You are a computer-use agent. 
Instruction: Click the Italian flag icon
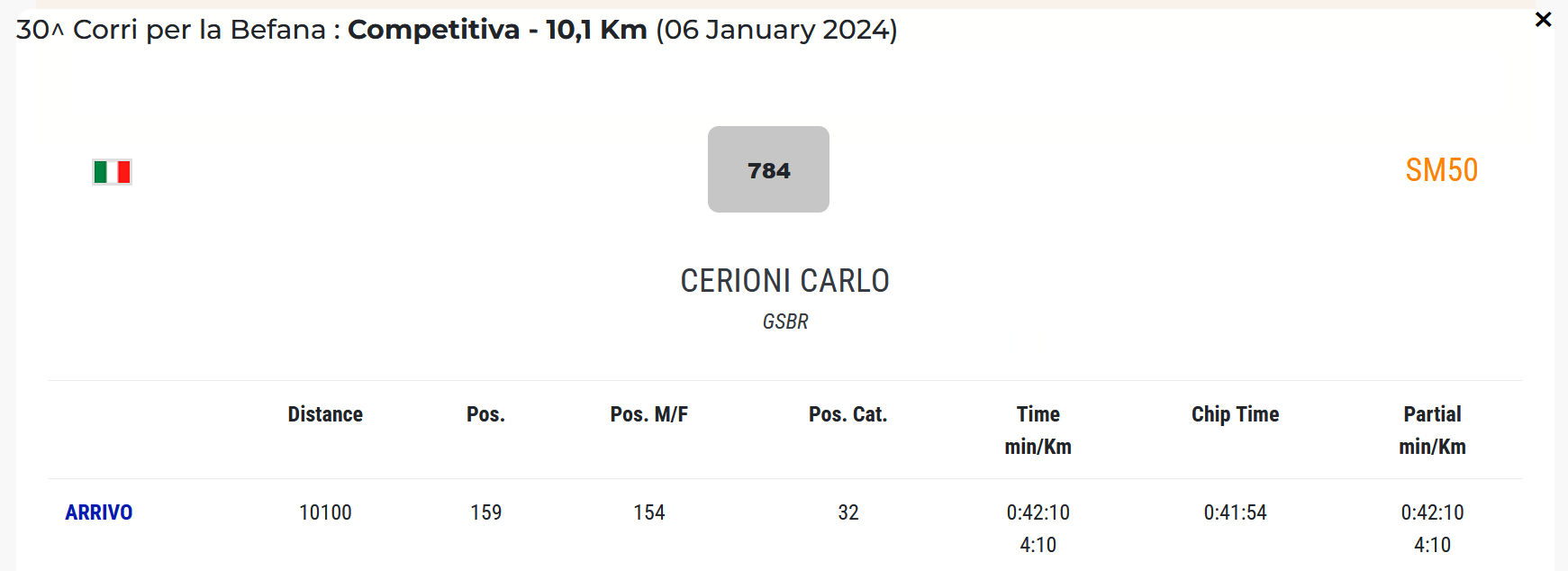point(113,171)
